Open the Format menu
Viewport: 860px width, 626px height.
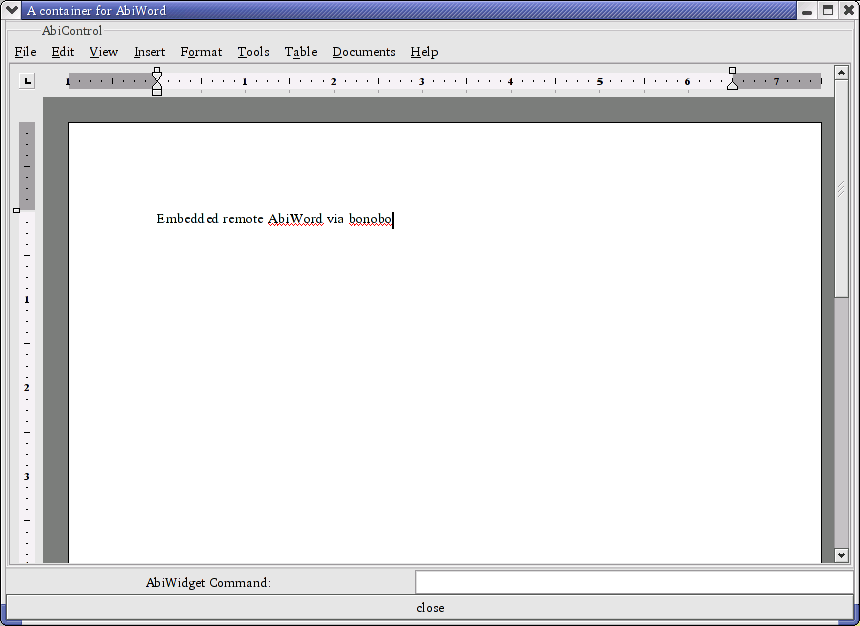click(201, 52)
